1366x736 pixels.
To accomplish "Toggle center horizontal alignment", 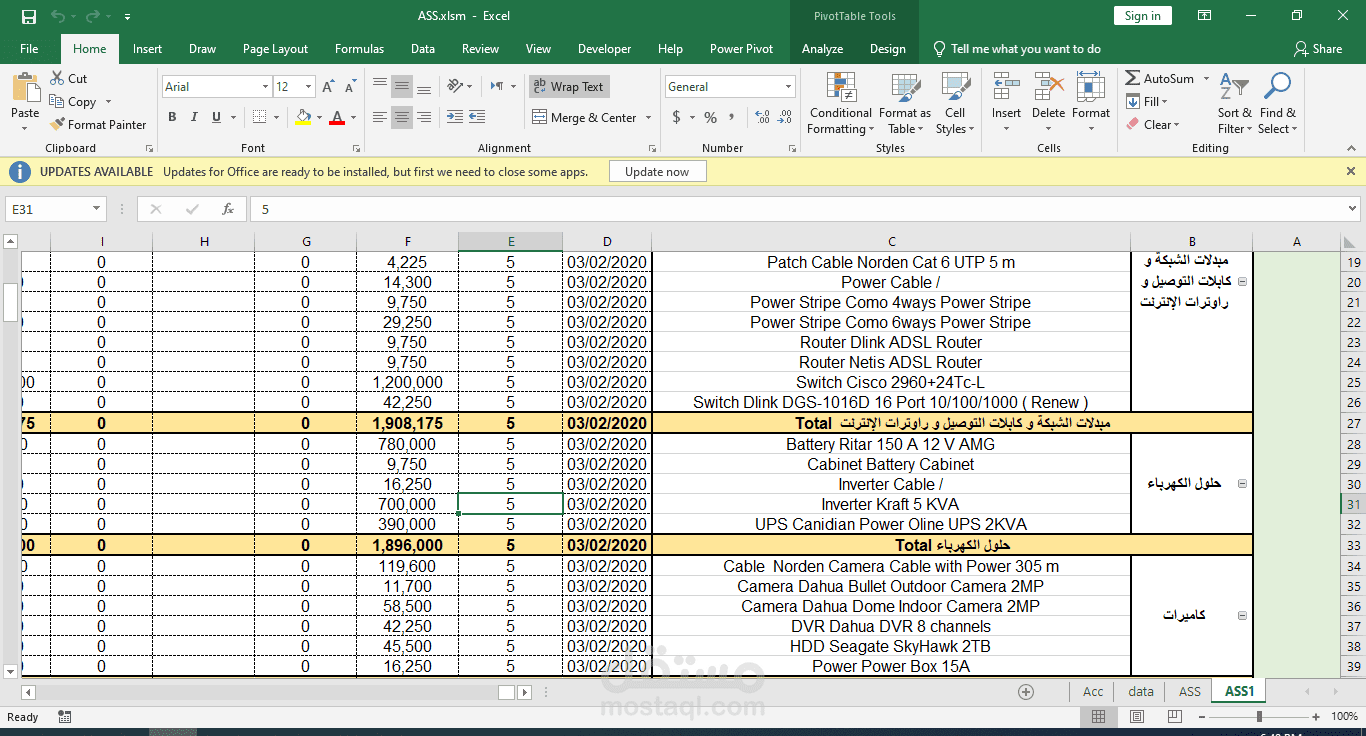I will click(x=402, y=118).
